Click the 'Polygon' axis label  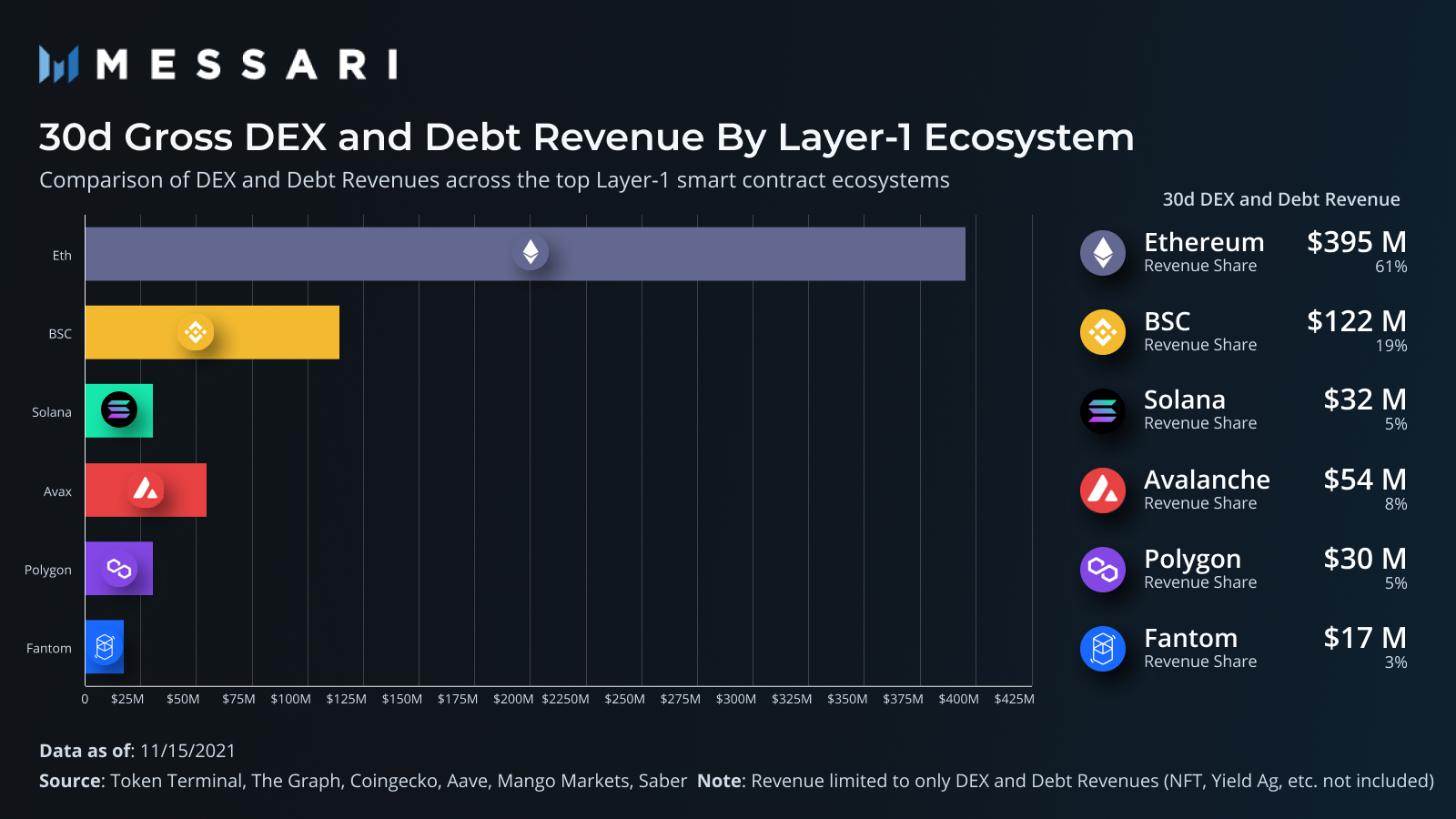tap(48, 571)
